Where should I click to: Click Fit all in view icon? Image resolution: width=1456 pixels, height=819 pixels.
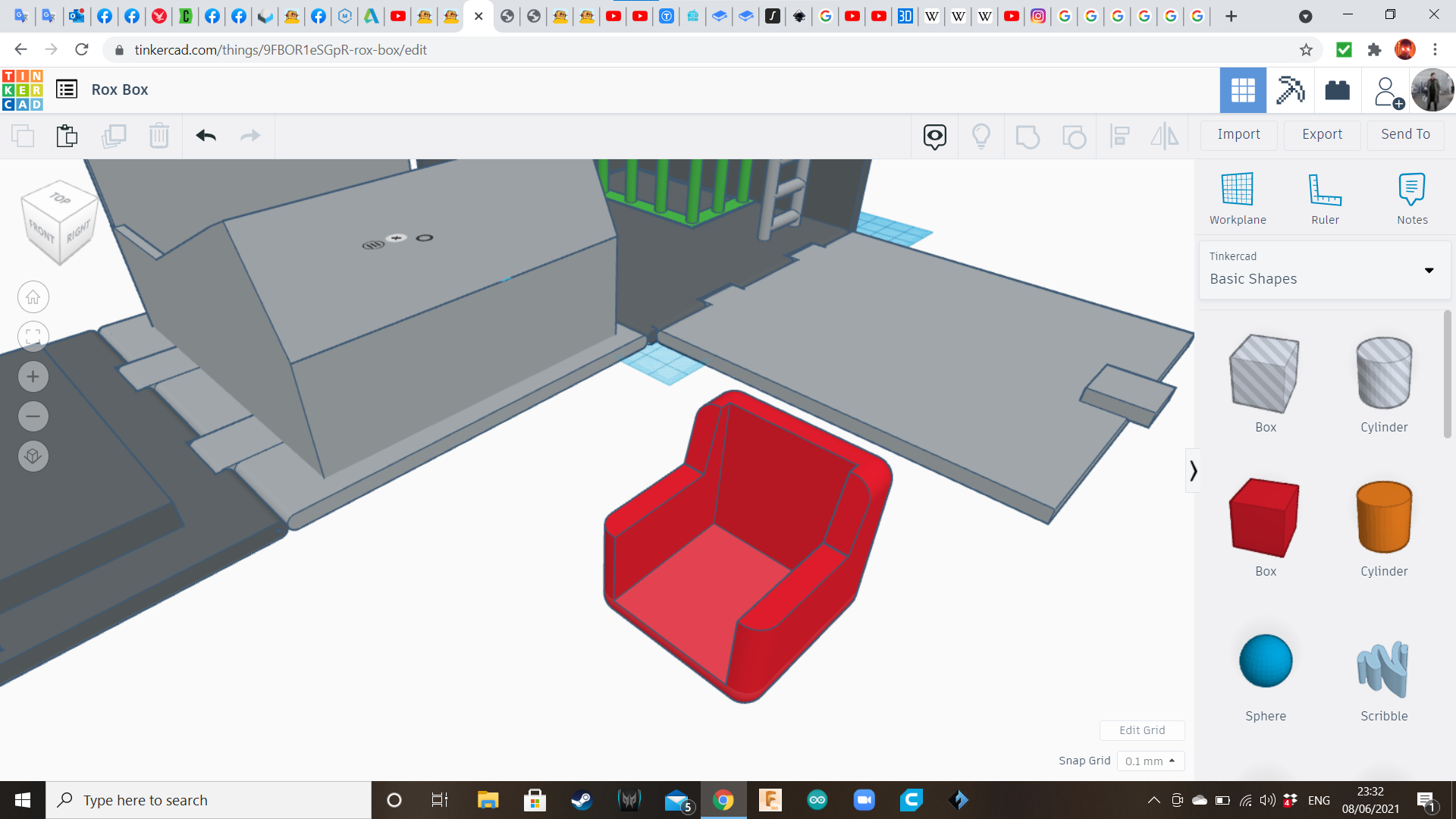click(33, 337)
